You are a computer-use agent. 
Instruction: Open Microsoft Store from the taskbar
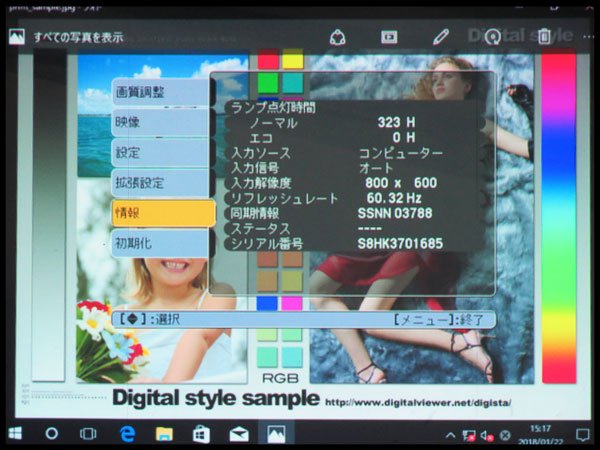coord(201,434)
